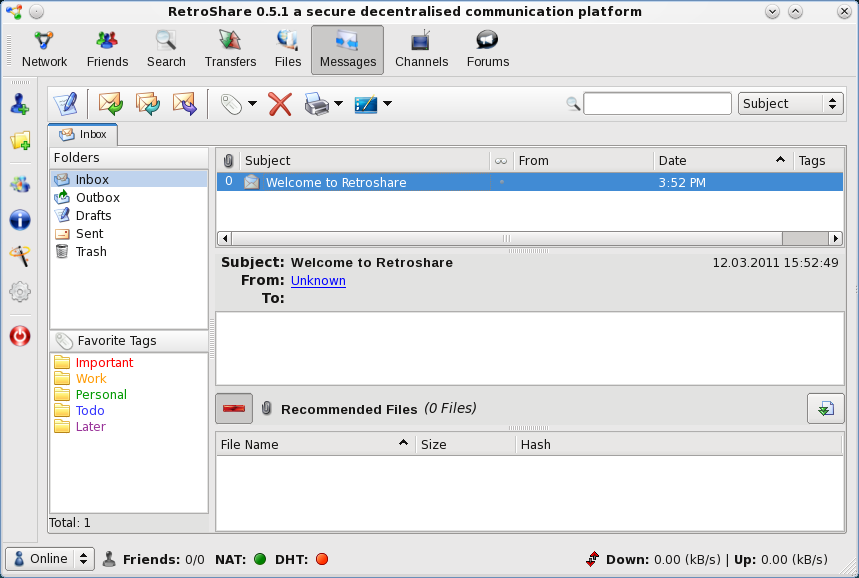Click the tag icon in message toolbar

231,104
